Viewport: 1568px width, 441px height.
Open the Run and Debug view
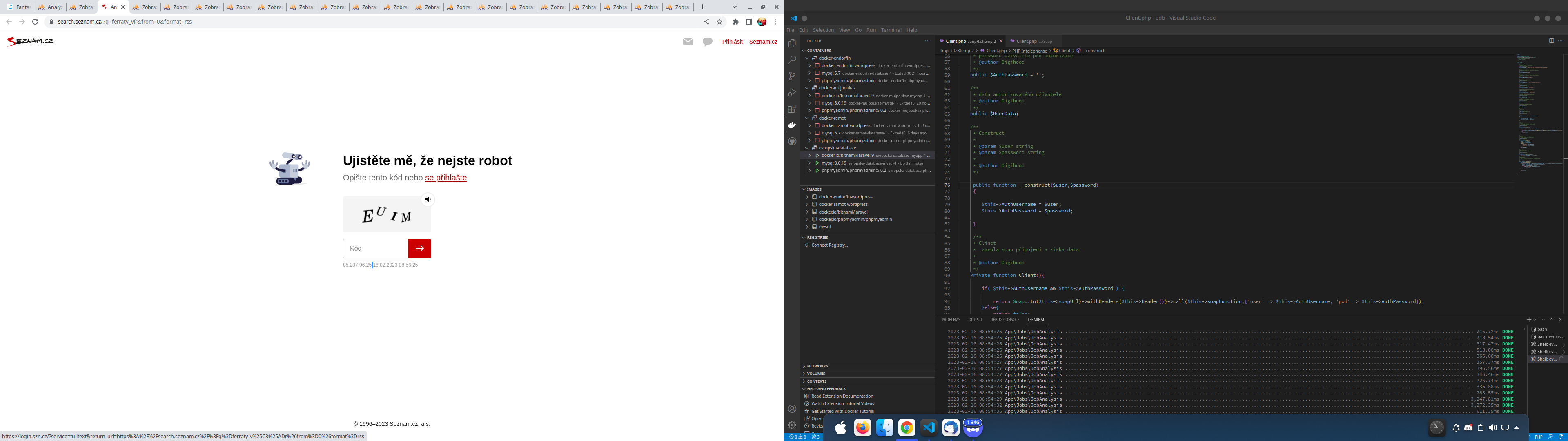[x=792, y=93]
